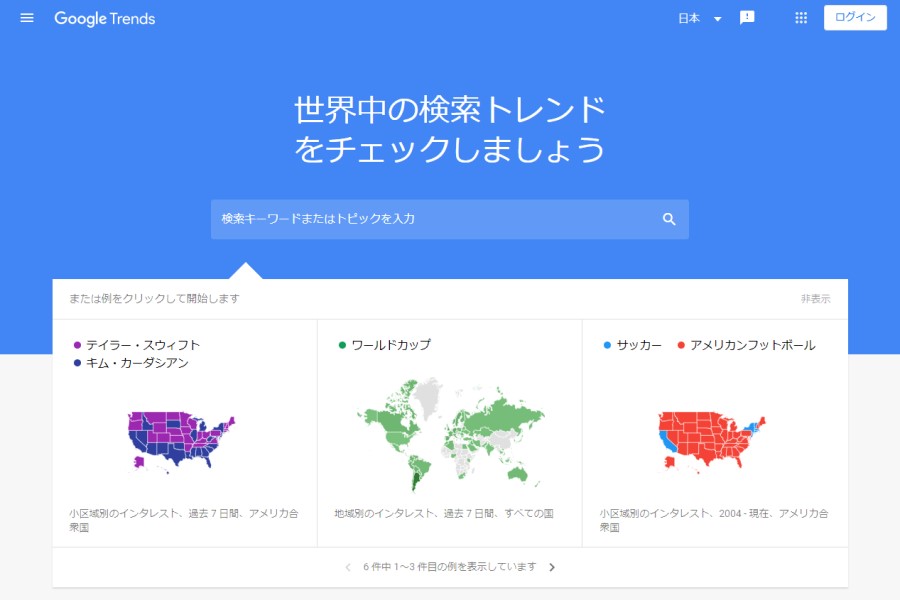Open the hamburger main menu
This screenshot has width=900, height=600.
27,18
